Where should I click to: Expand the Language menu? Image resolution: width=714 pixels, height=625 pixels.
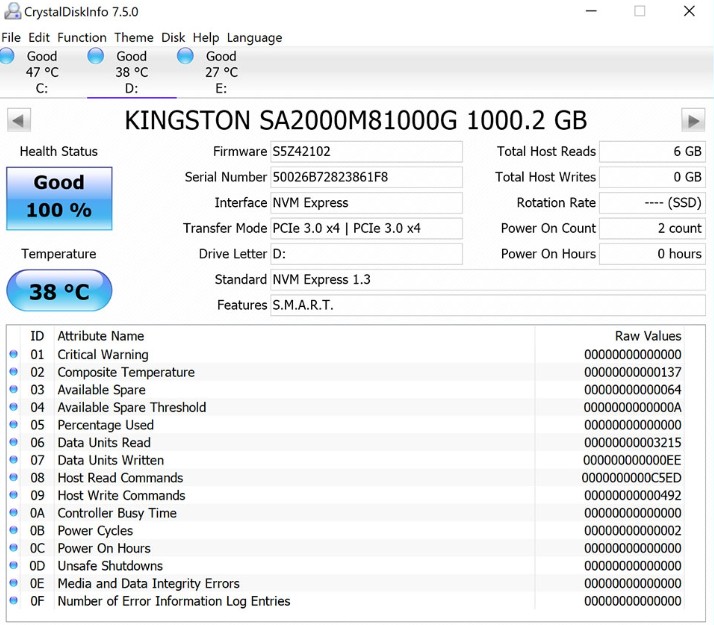point(255,38)
